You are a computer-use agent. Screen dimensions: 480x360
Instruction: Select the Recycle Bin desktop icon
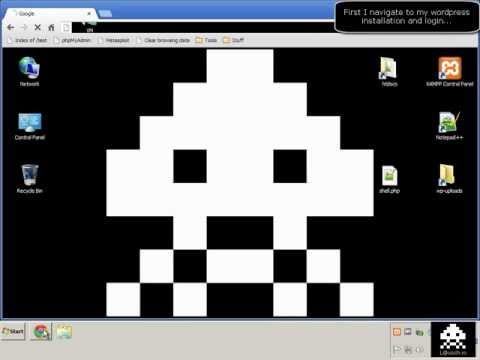(29, 179)
